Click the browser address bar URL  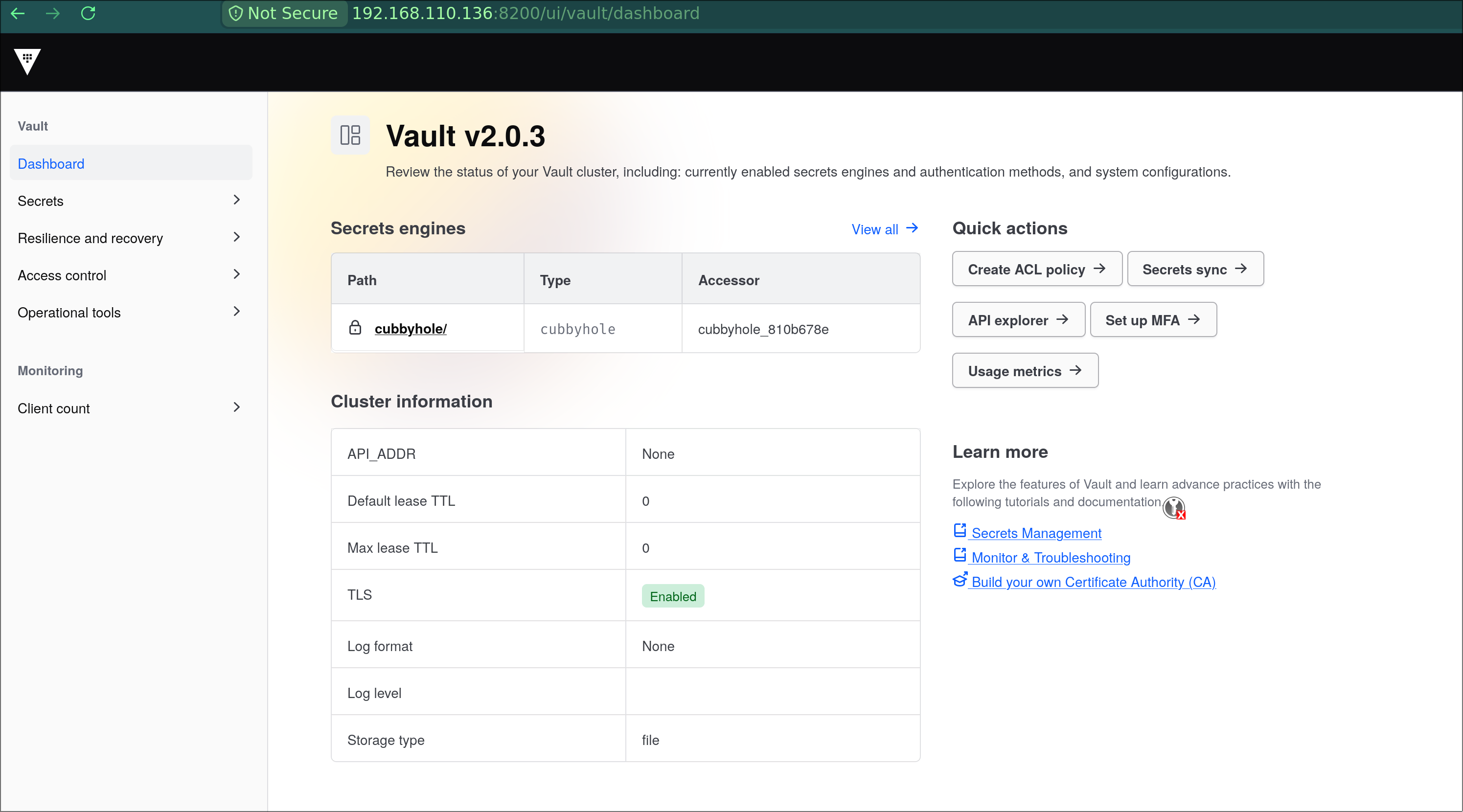pyautogui.click(x=526, y=13)
